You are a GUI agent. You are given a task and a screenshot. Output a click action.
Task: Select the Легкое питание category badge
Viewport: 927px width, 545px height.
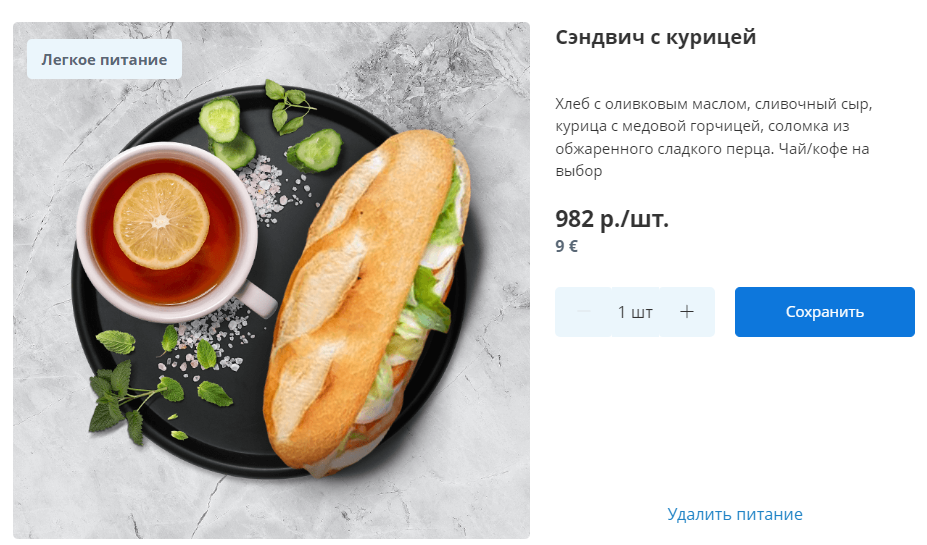pyautogui.click(x=104, y=60)
